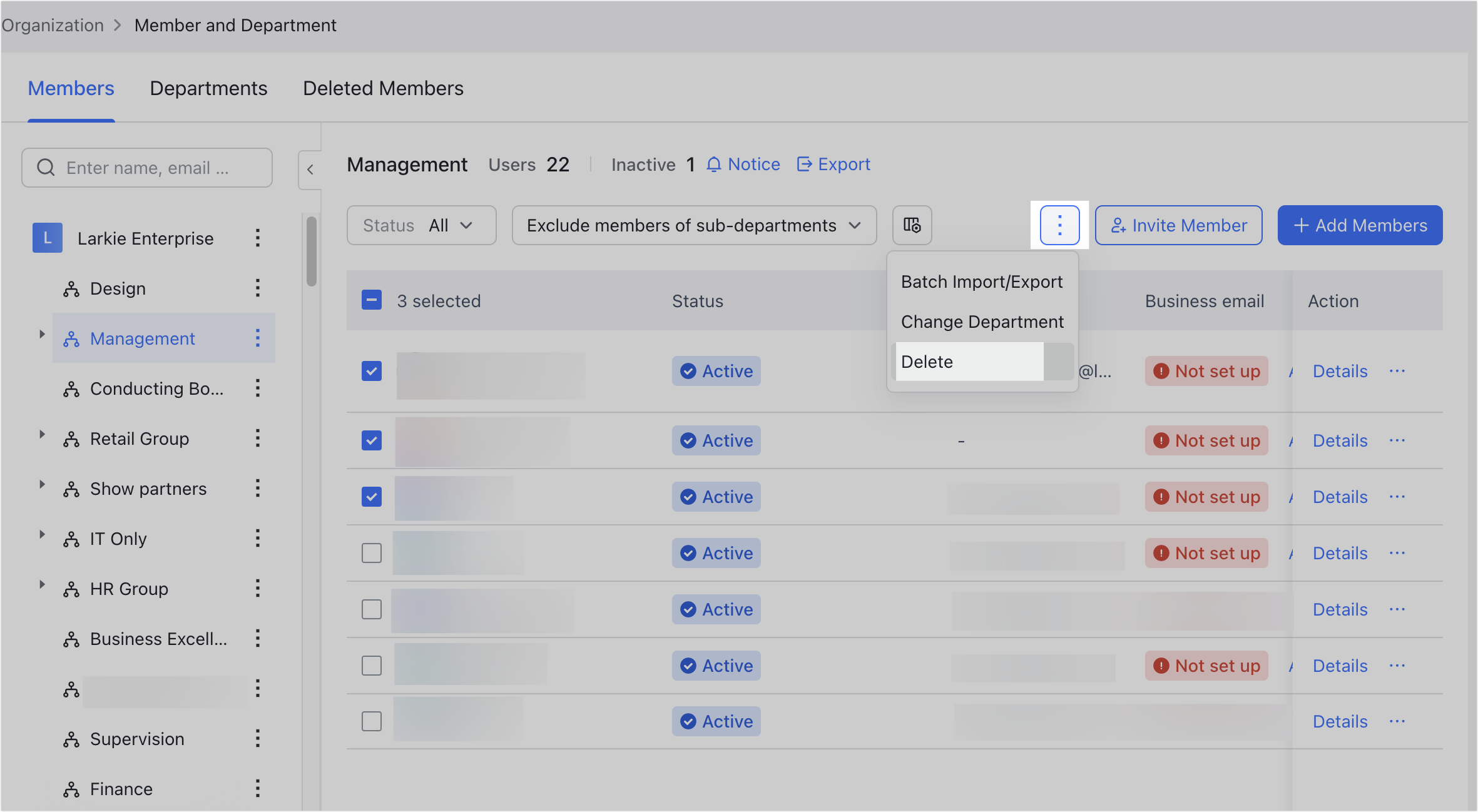Uncheck the third selected member row
The image size is (1478, 812).
coord(372,497)
